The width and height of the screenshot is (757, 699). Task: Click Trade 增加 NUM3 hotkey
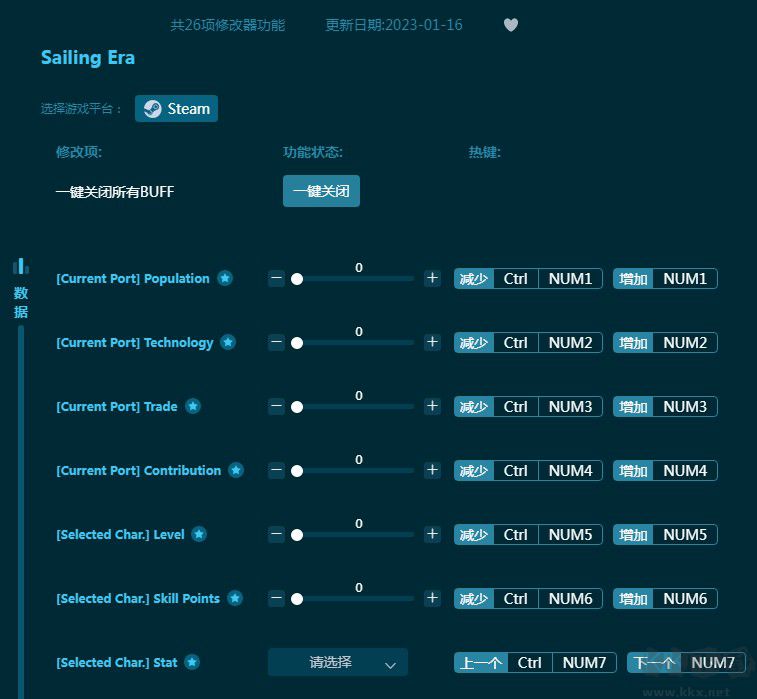point(665,406)
